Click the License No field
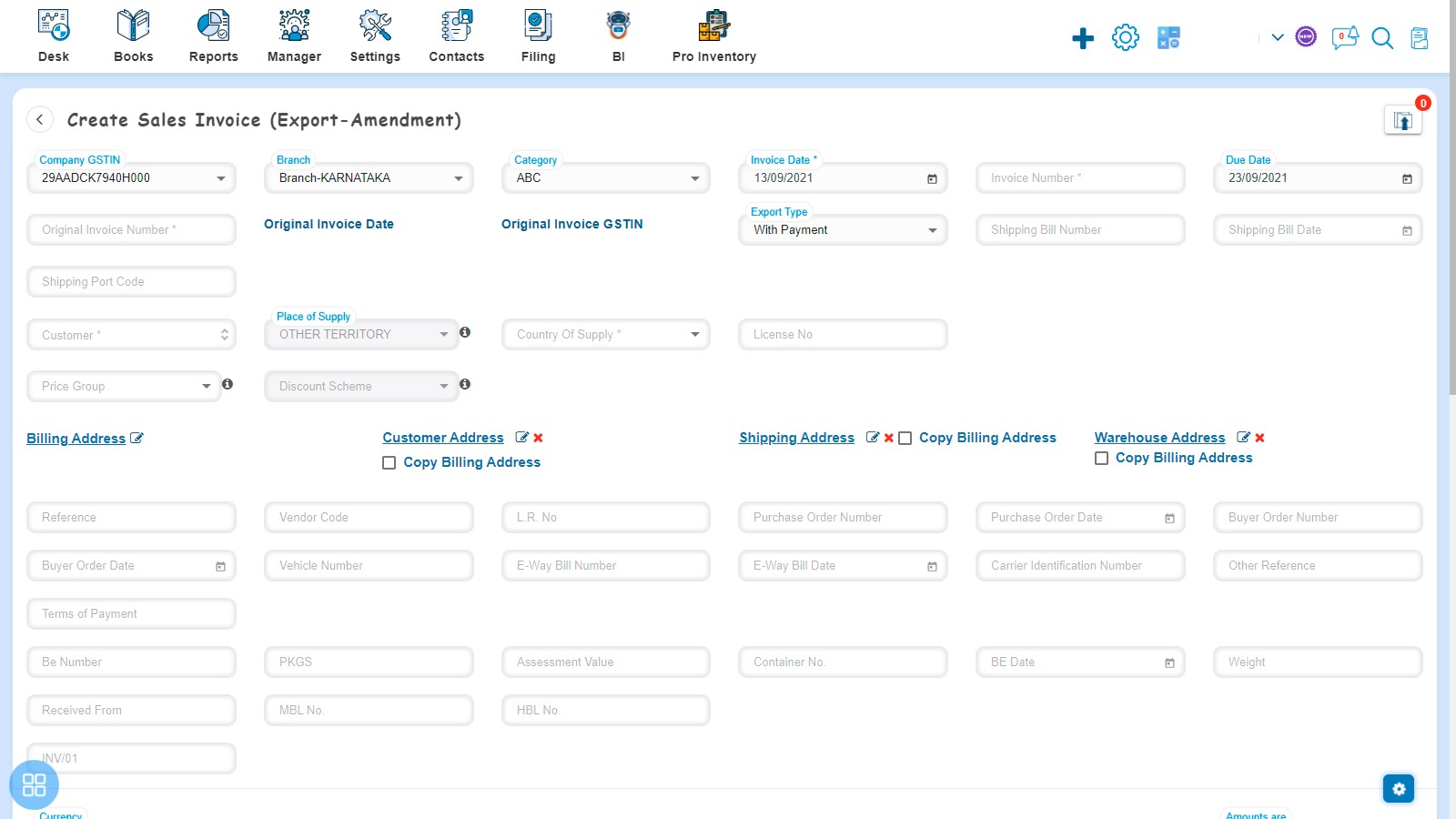 [x=843, y=334]
